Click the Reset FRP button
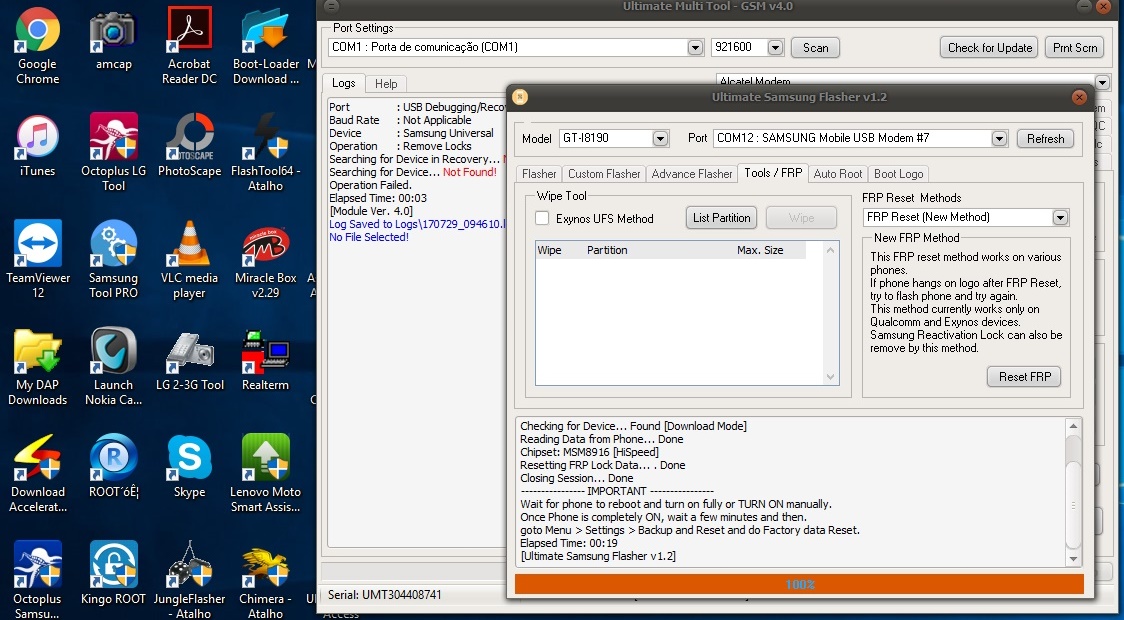 point(1024,377)
